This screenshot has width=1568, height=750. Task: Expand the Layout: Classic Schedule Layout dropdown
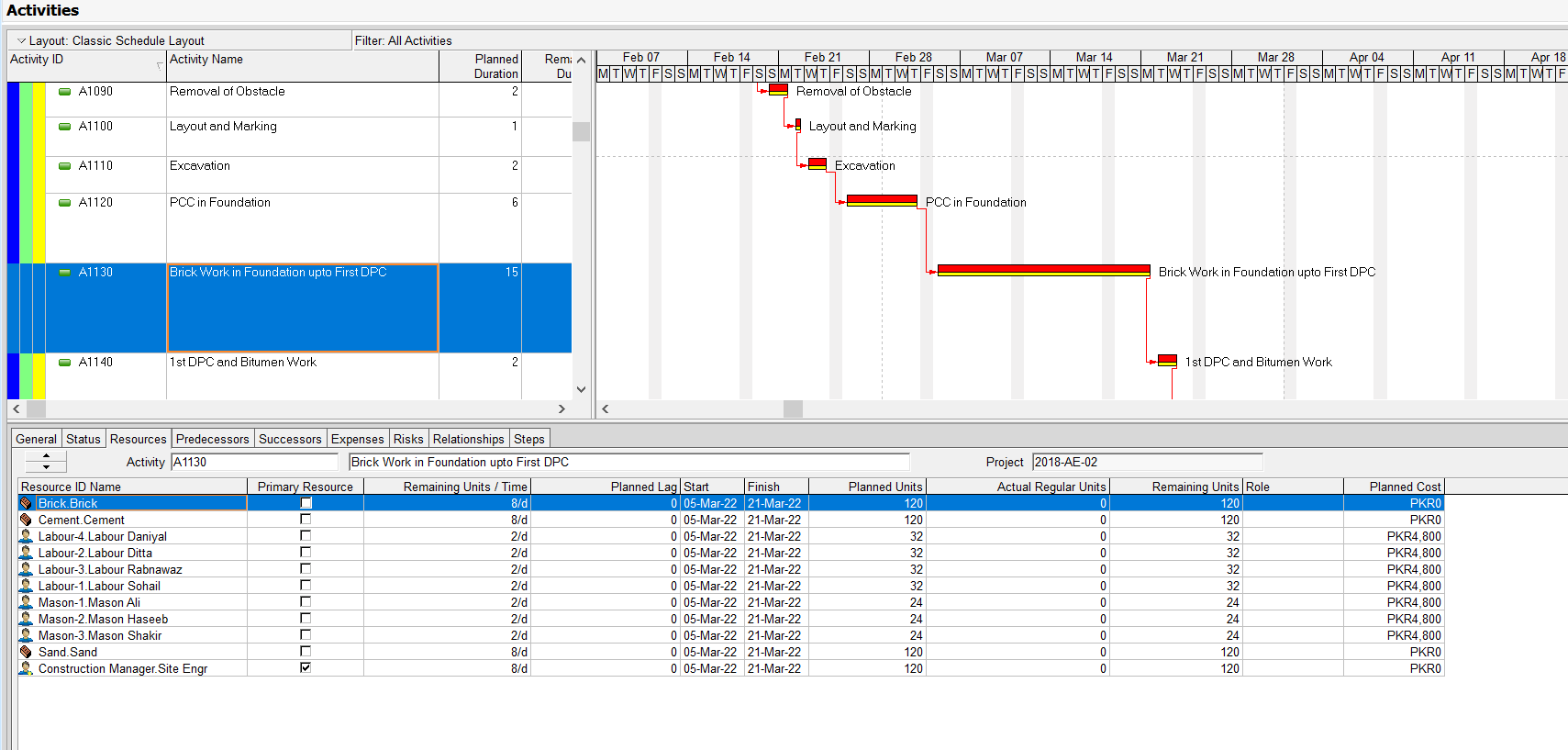(21, 40)
